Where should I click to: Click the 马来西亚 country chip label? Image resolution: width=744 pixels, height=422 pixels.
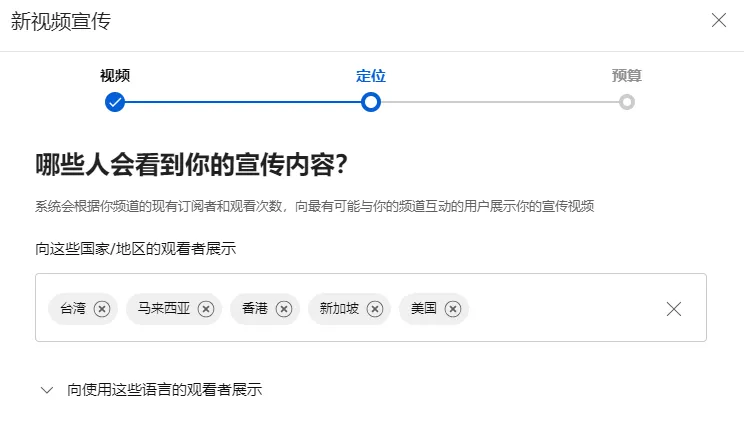164,309
